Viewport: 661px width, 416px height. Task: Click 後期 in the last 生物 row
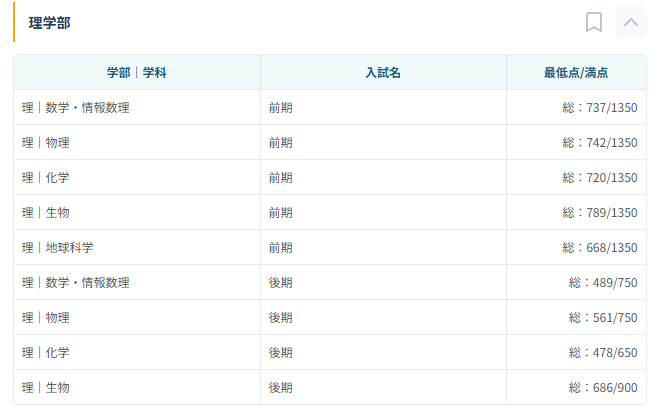pos(280,388)
